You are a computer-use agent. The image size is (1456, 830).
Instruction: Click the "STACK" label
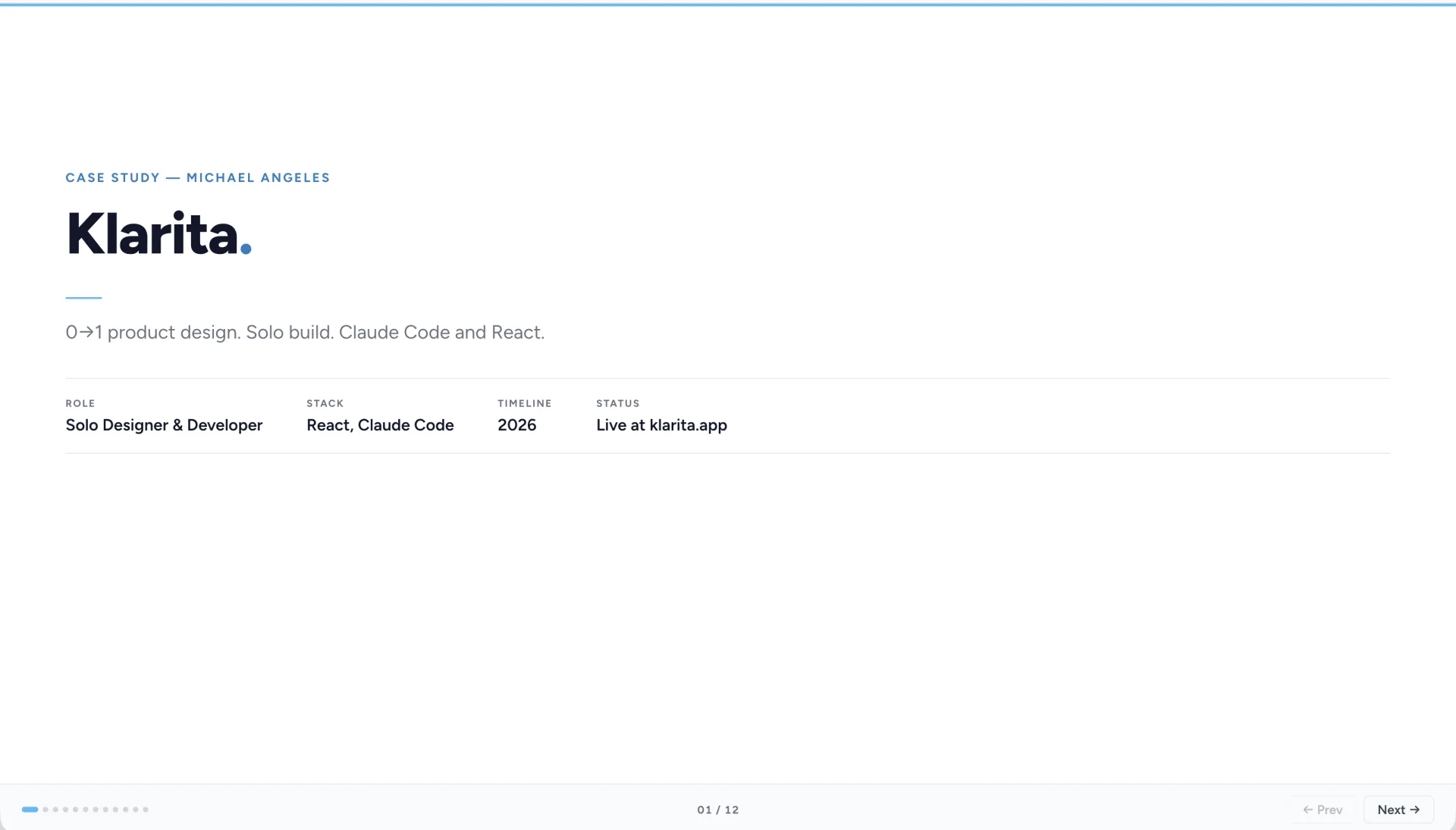pos(325,403)
